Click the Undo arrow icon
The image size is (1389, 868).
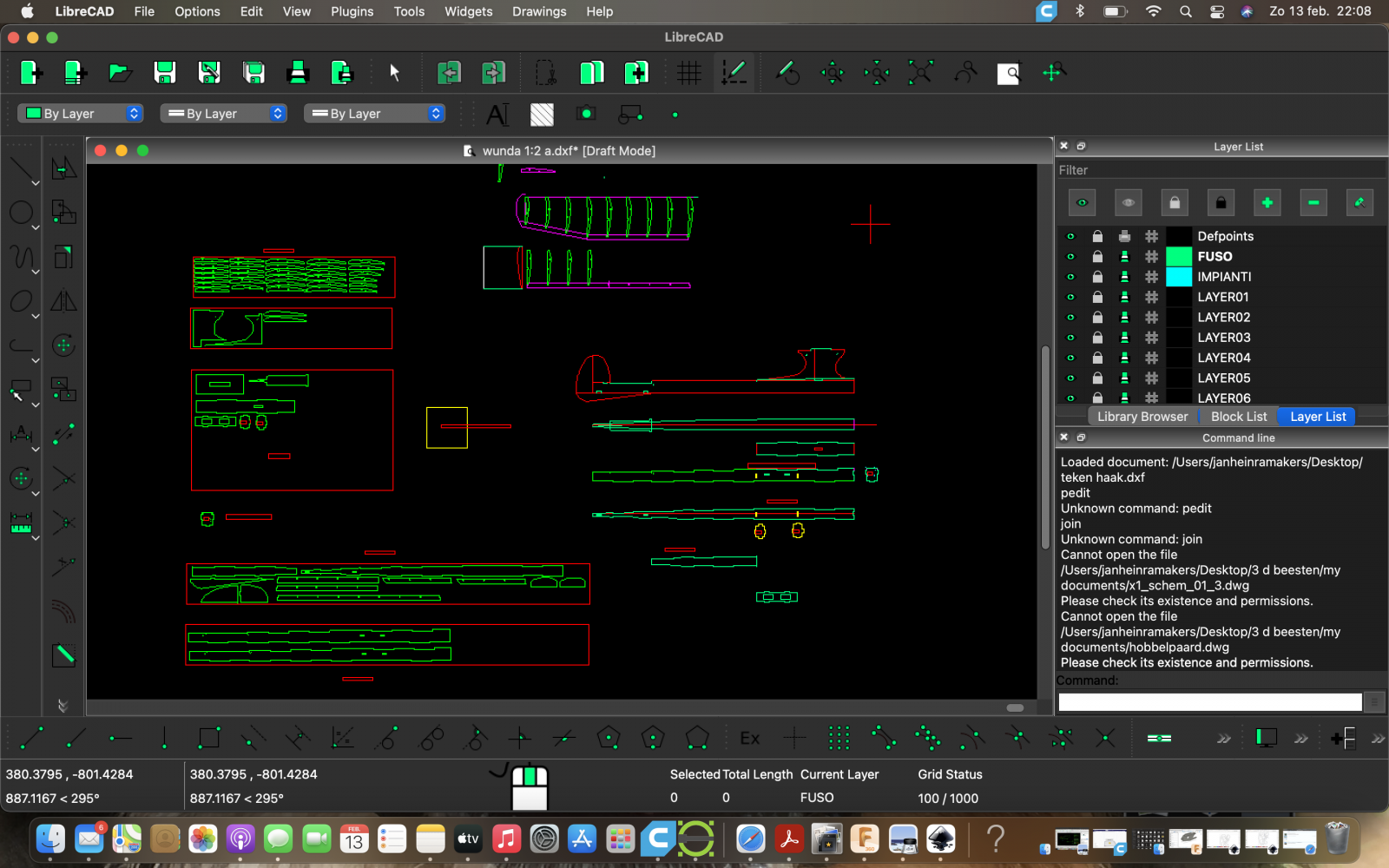[449, 73]
